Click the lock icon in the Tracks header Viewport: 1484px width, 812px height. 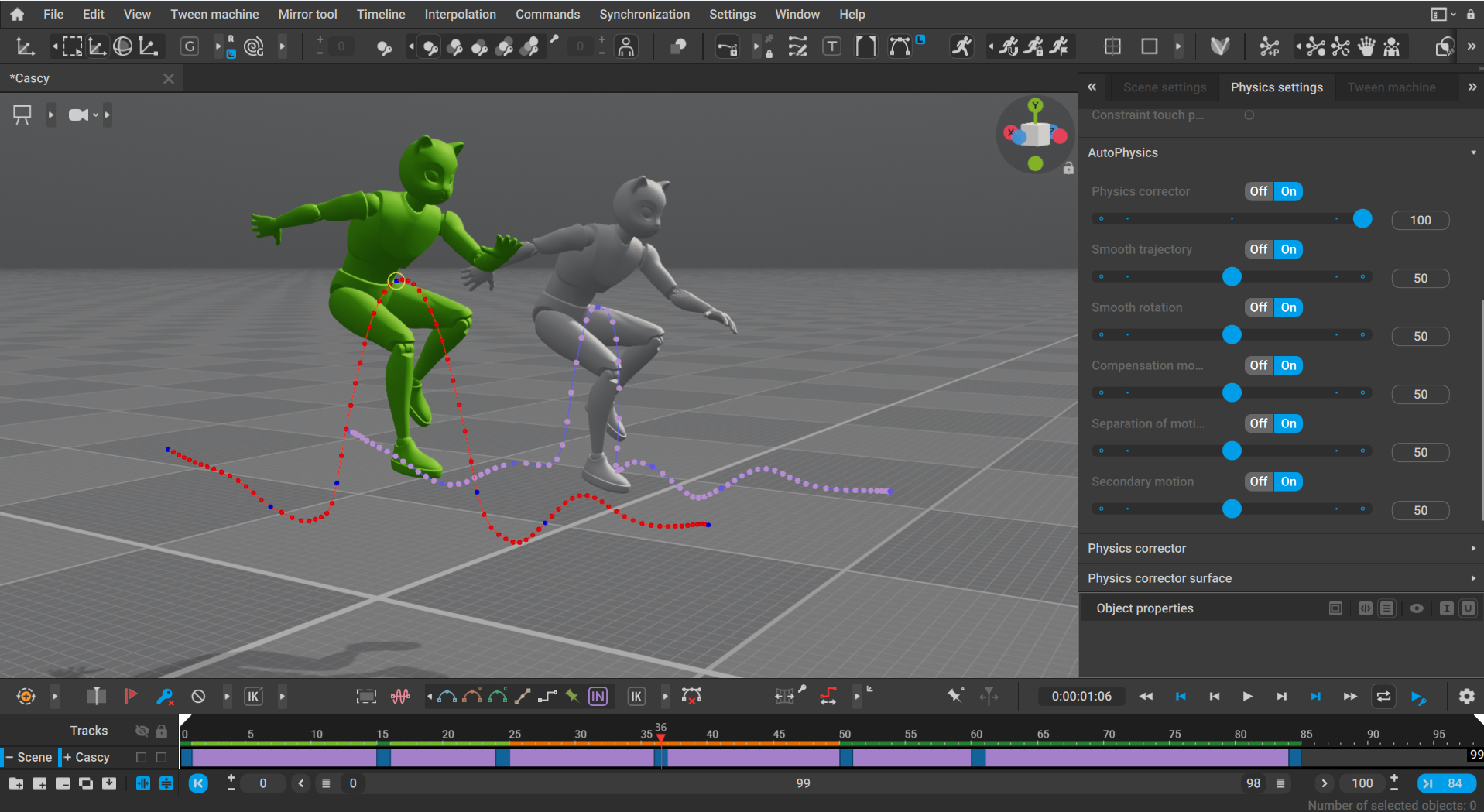(x=161, y=731)
